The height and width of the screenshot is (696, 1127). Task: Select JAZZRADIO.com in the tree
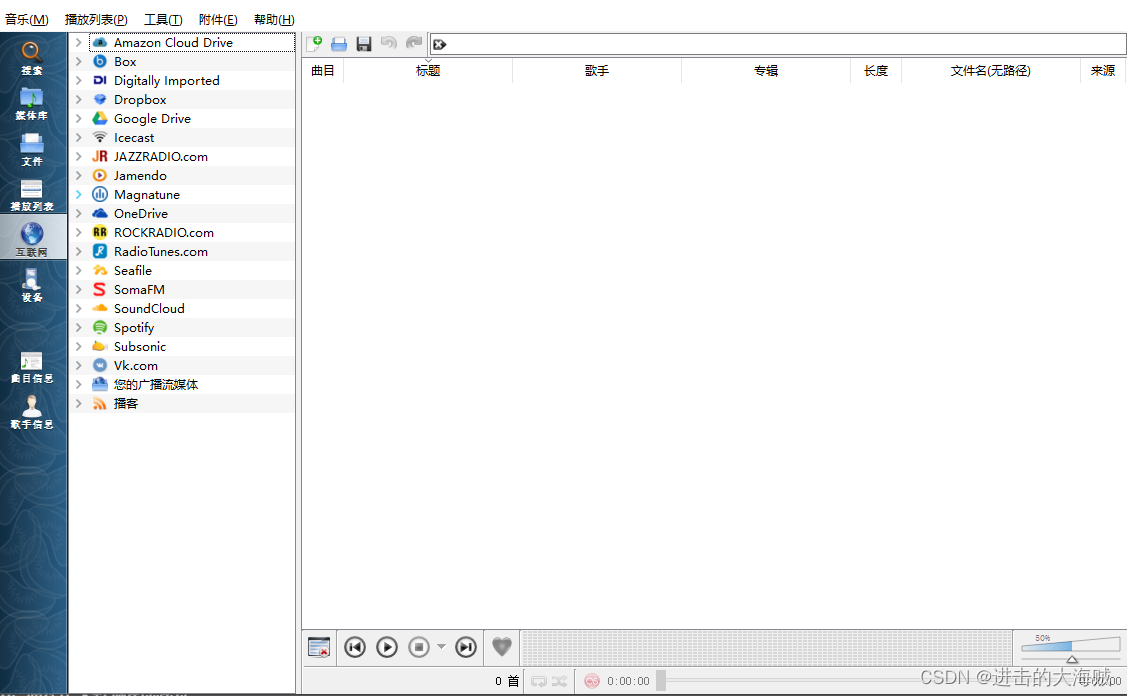(160, 157)
